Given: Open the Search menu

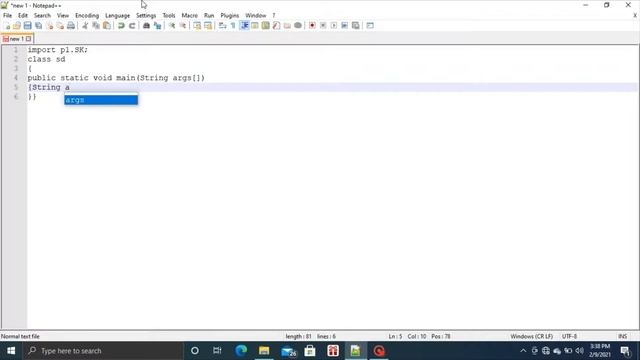Looking at the screenshot, I should click(x=42, y=16).
